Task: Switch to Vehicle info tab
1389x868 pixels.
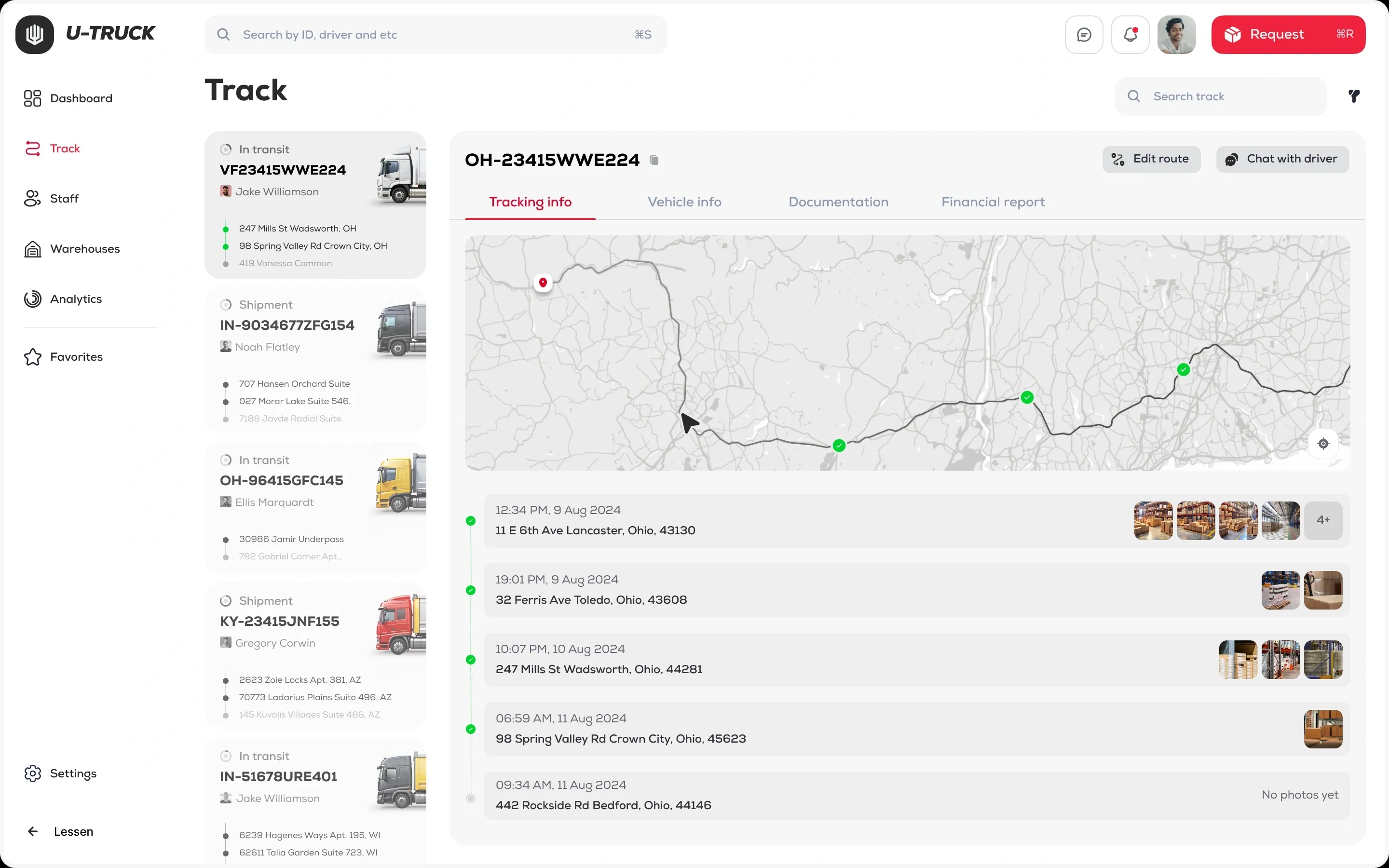Action: point(684,202)
